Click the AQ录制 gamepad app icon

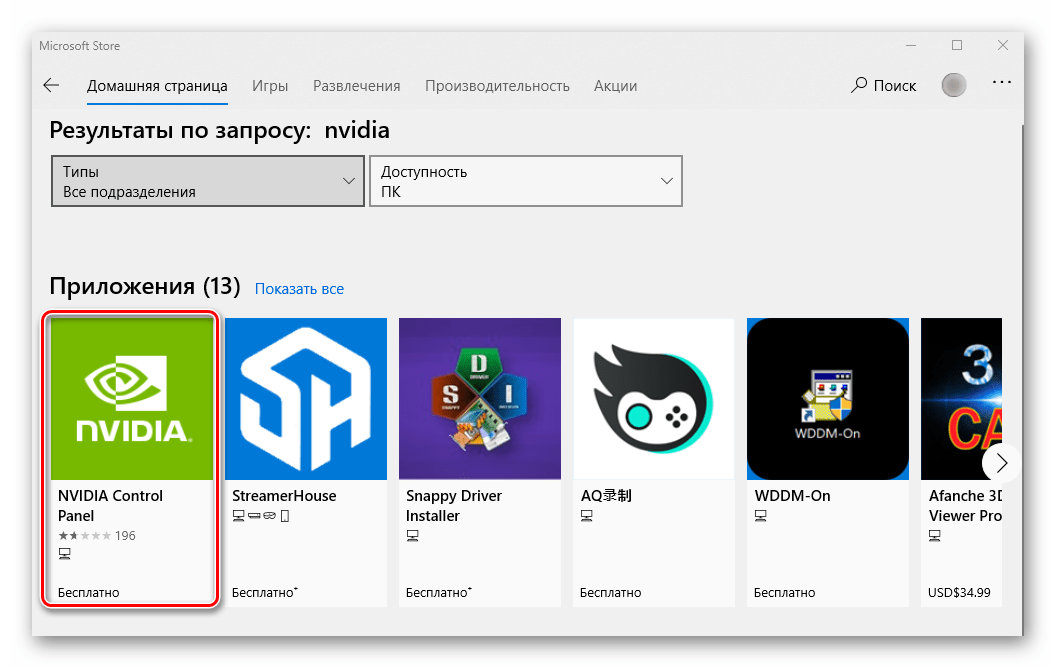(653, 399)
